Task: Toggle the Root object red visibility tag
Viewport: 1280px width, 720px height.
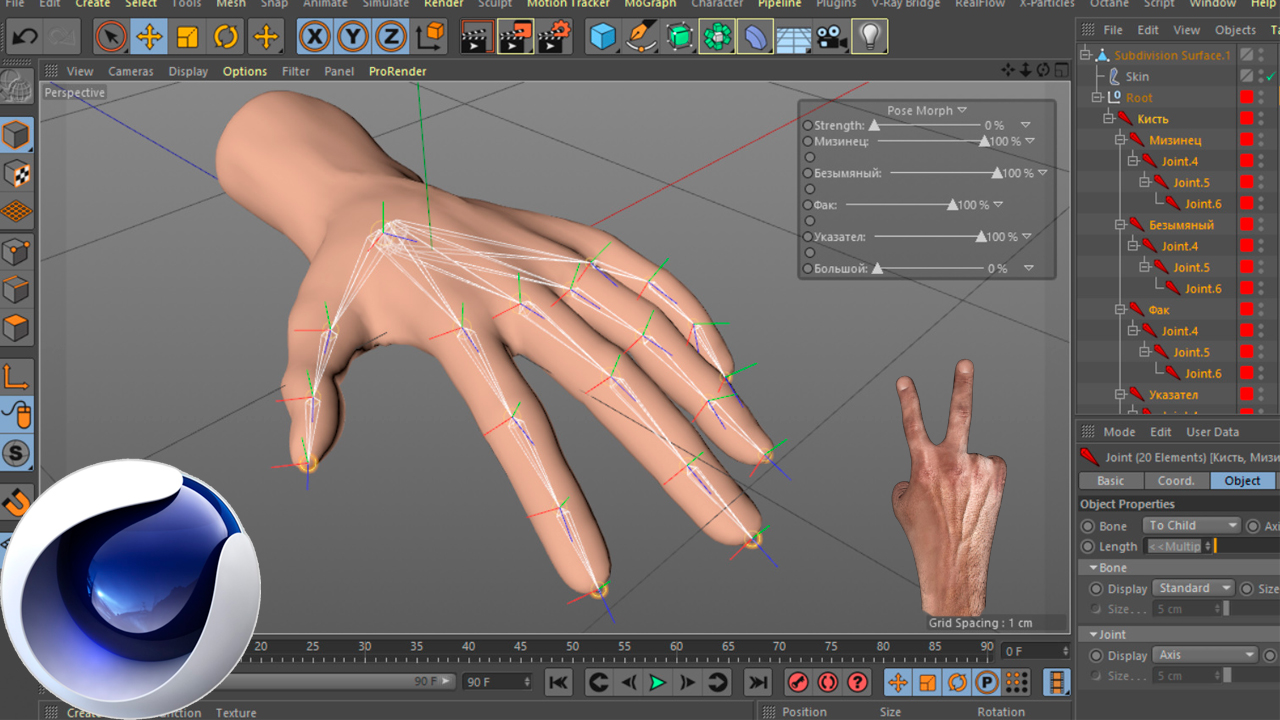Action: click(x=1247, y=97)
